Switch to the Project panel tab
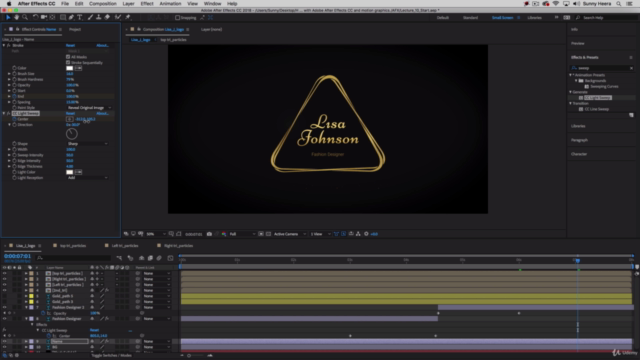This screenshot has height=360, width=640. tap(75, 29)
